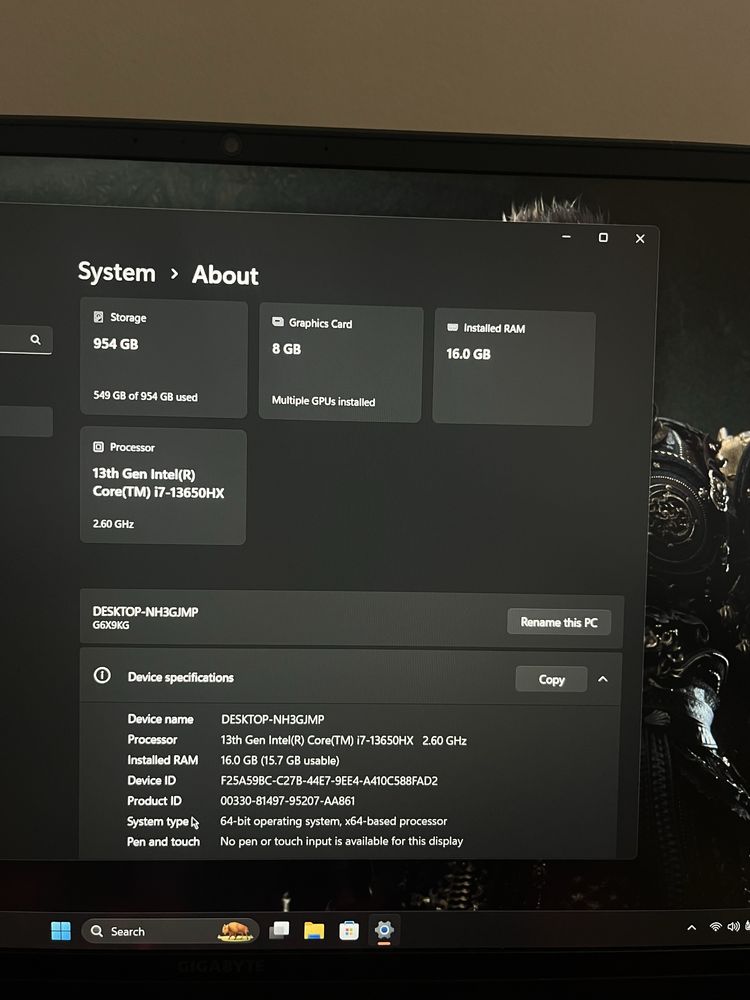This screenshot has width=750, height=1000.
Task: Click '64-bit operating system, x64-based processor' text
Action: 334,821
